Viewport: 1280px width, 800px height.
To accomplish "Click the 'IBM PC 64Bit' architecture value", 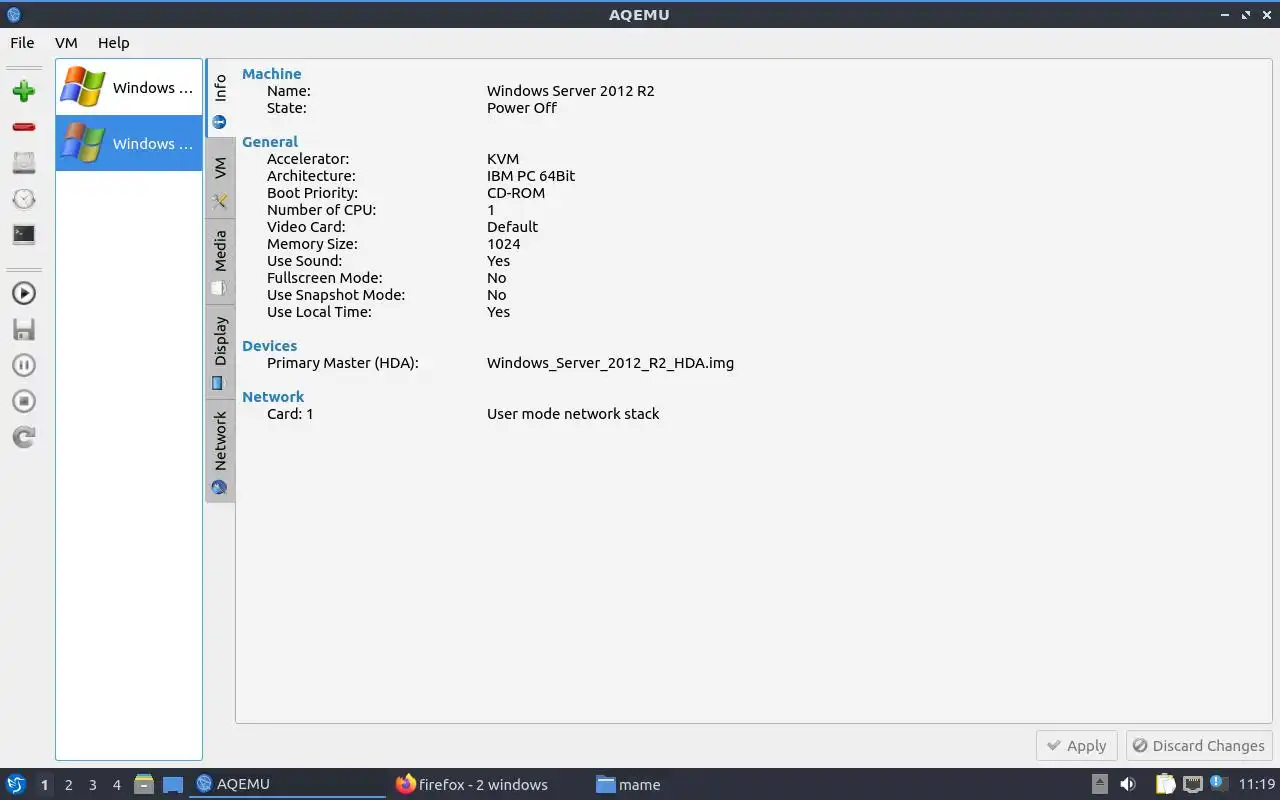I will point(531,176).
